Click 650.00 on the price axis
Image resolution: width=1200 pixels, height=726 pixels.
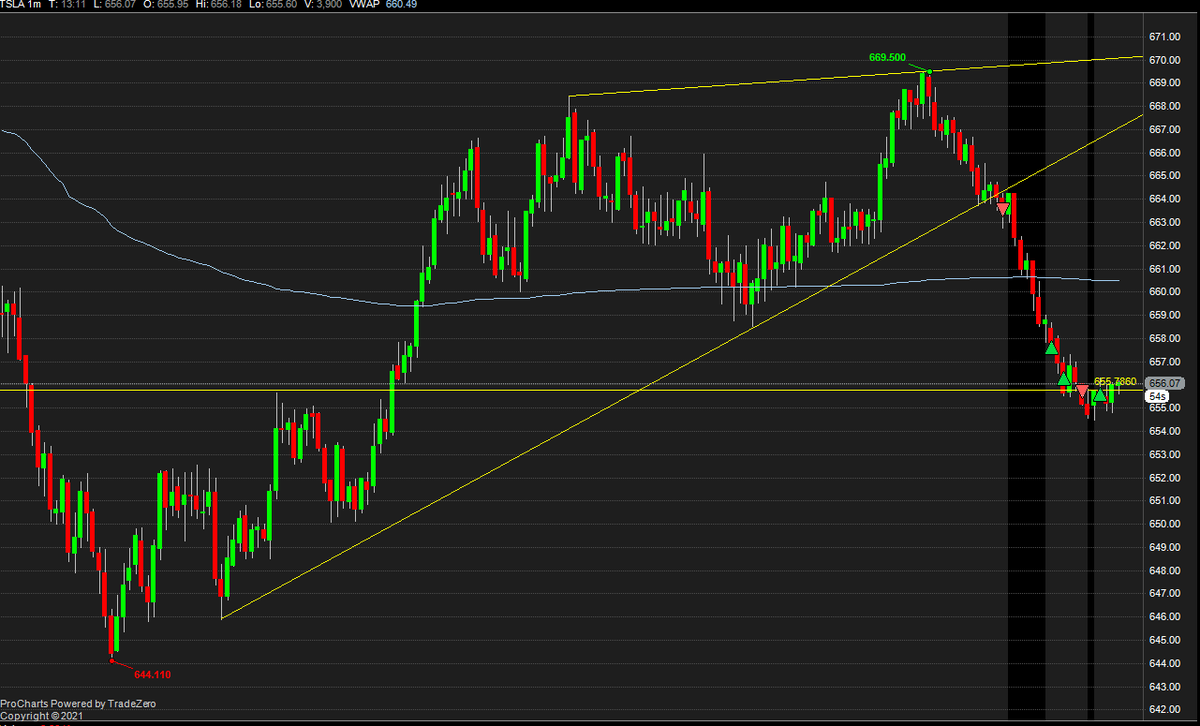[1166, 524]
